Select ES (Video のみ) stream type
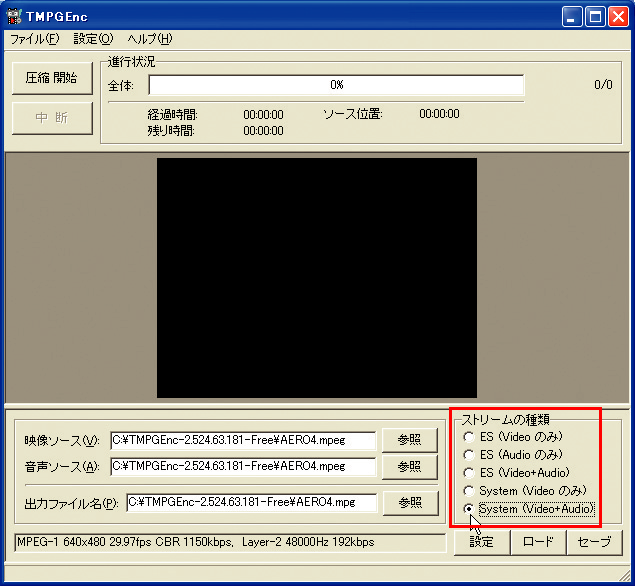This screenshot has height=586, width=635. (513, 437)
